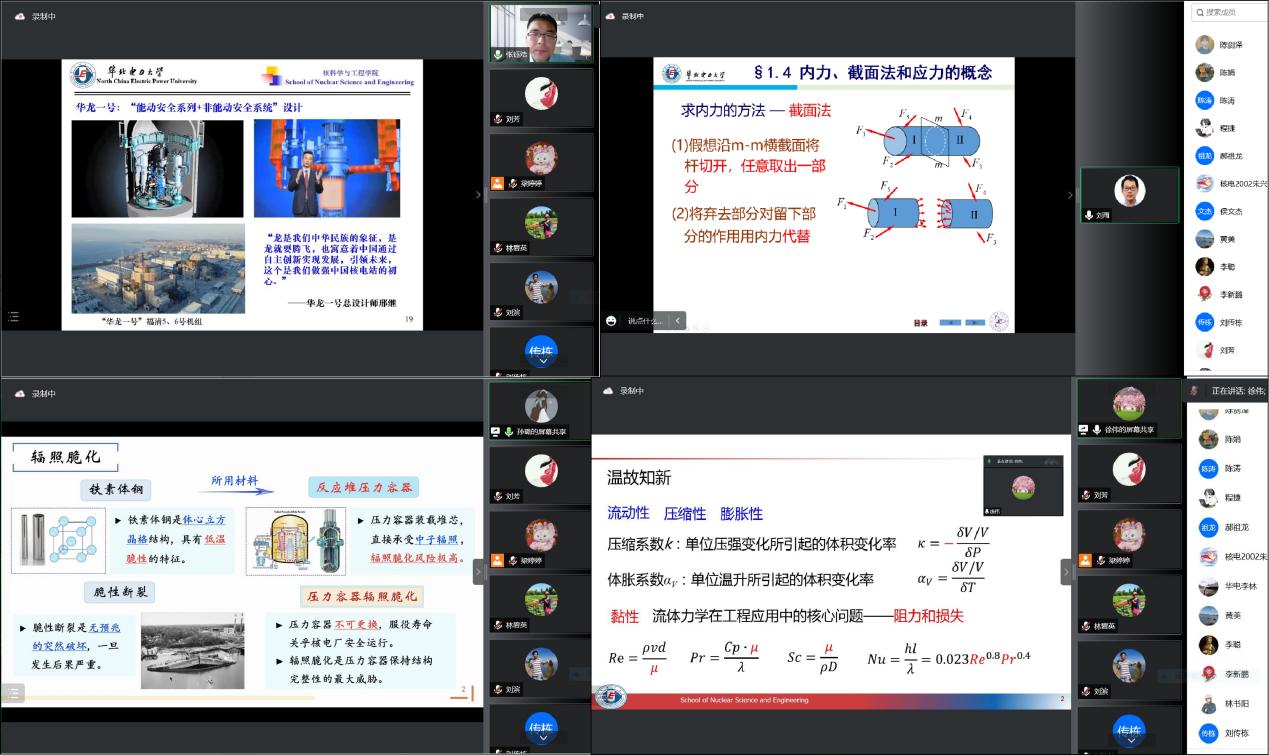Screen dimensions: 1269x755
Task: Toggle microphone icon on 张钰浩's video tile
Action: pos(497,54)
